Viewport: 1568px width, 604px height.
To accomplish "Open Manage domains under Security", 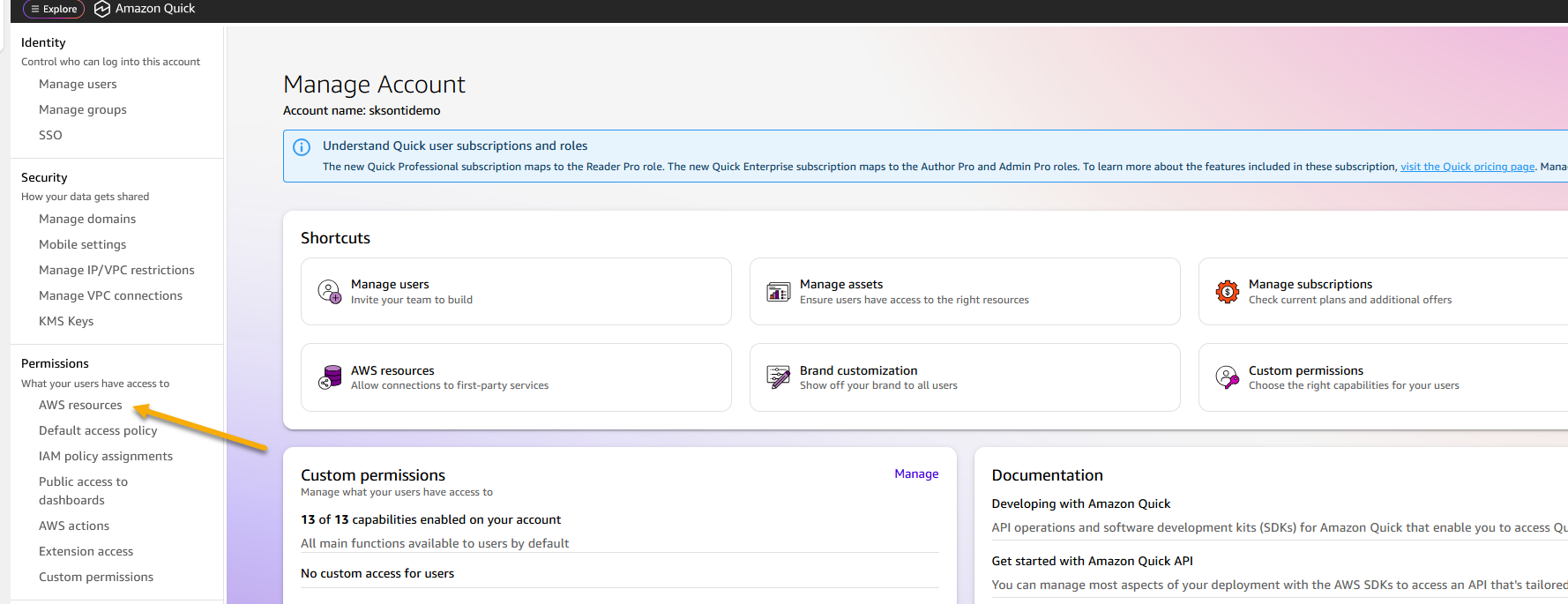I will click(87, 220).
